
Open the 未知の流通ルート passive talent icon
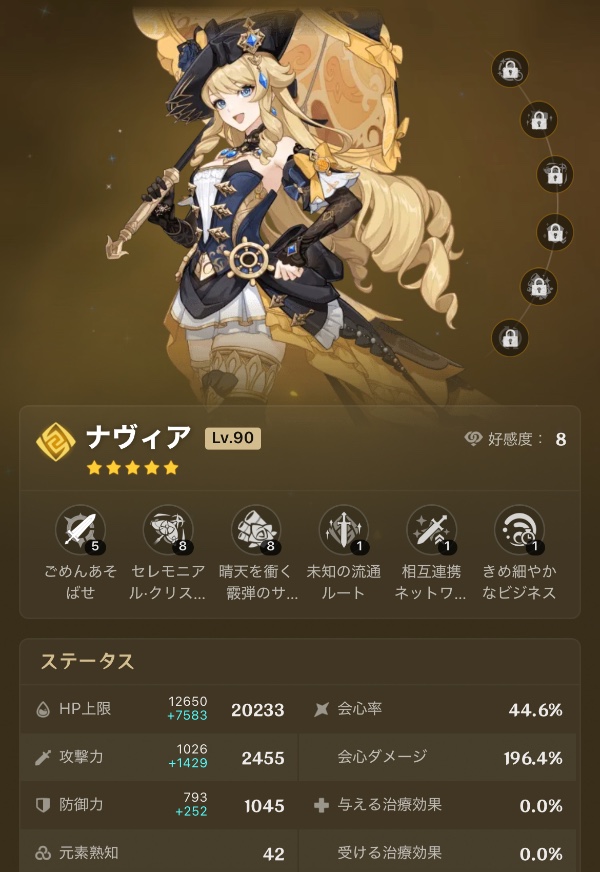click(344, 530)
